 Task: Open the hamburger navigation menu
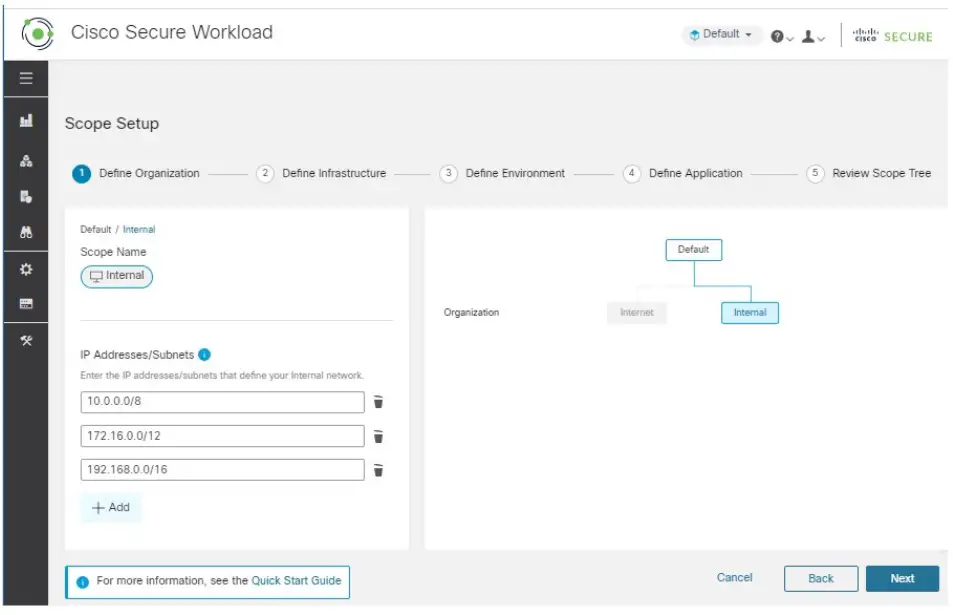pos(26,79)
